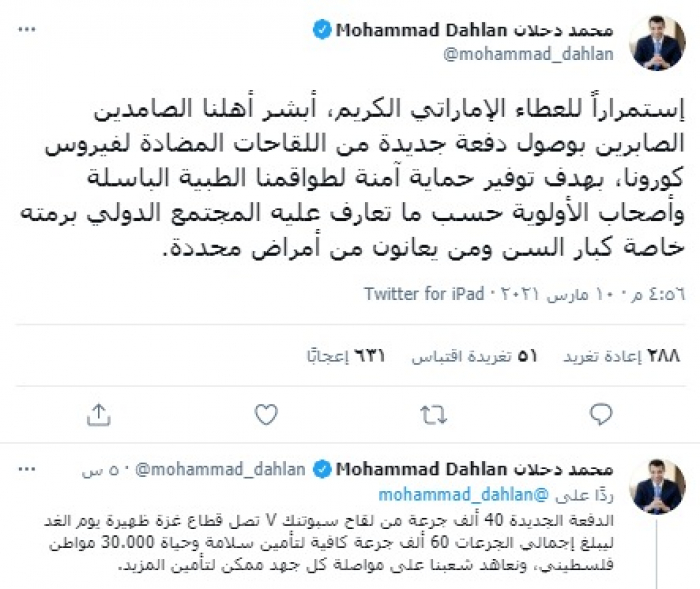Retweet the post using the arrows icon

[433, 413]
